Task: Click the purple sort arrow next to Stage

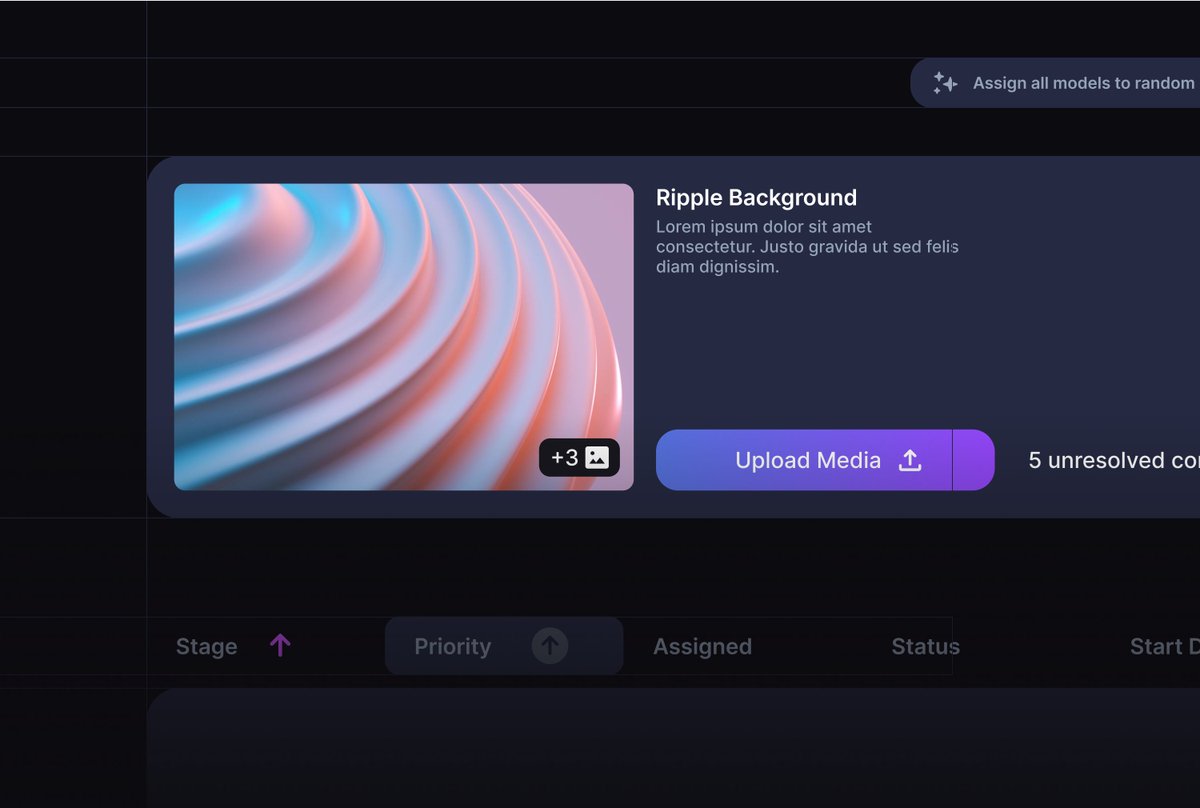Action: pos(280,646)
